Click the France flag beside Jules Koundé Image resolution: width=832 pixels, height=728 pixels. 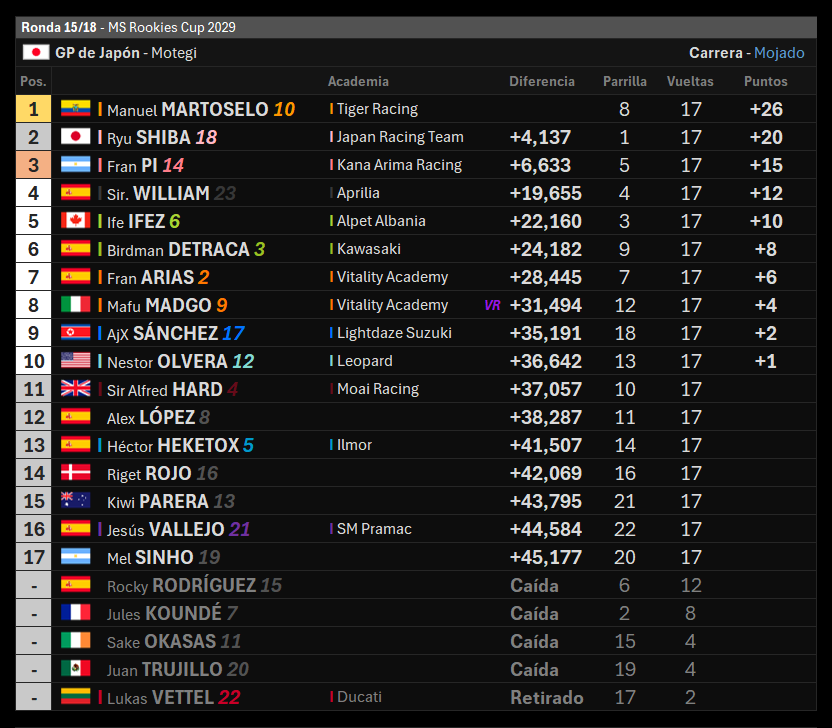(x=75, y=612)
